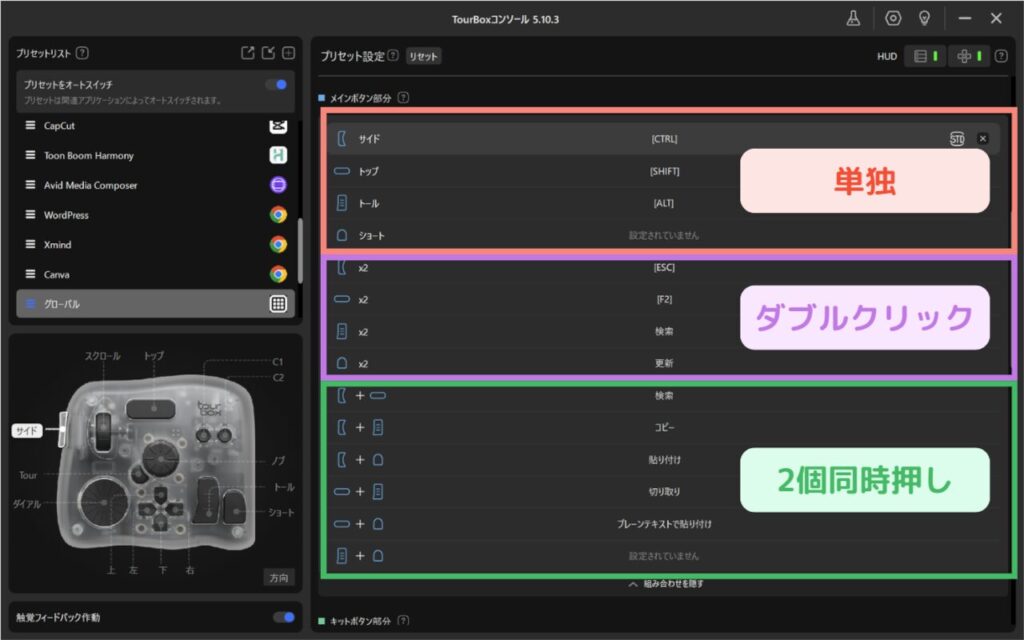Toggle プリセットをオートスイッチ switch
Viewport: 1024px width, 640px height.
(x=277, y=85)
